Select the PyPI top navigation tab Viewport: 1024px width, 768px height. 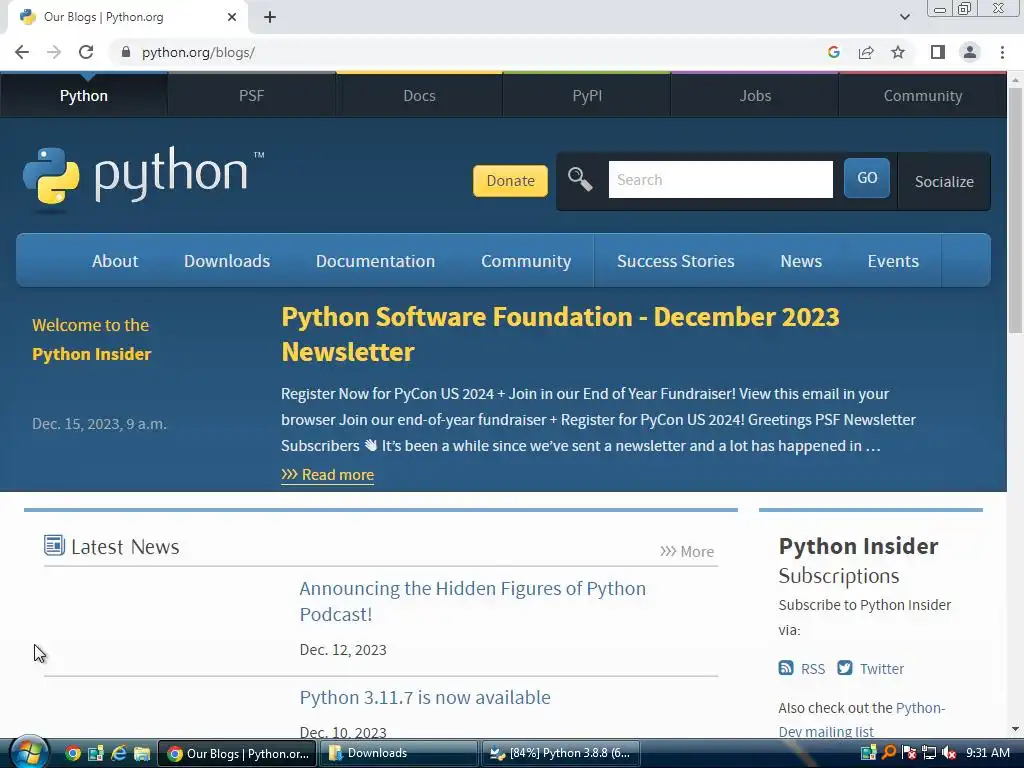(587, 95)
